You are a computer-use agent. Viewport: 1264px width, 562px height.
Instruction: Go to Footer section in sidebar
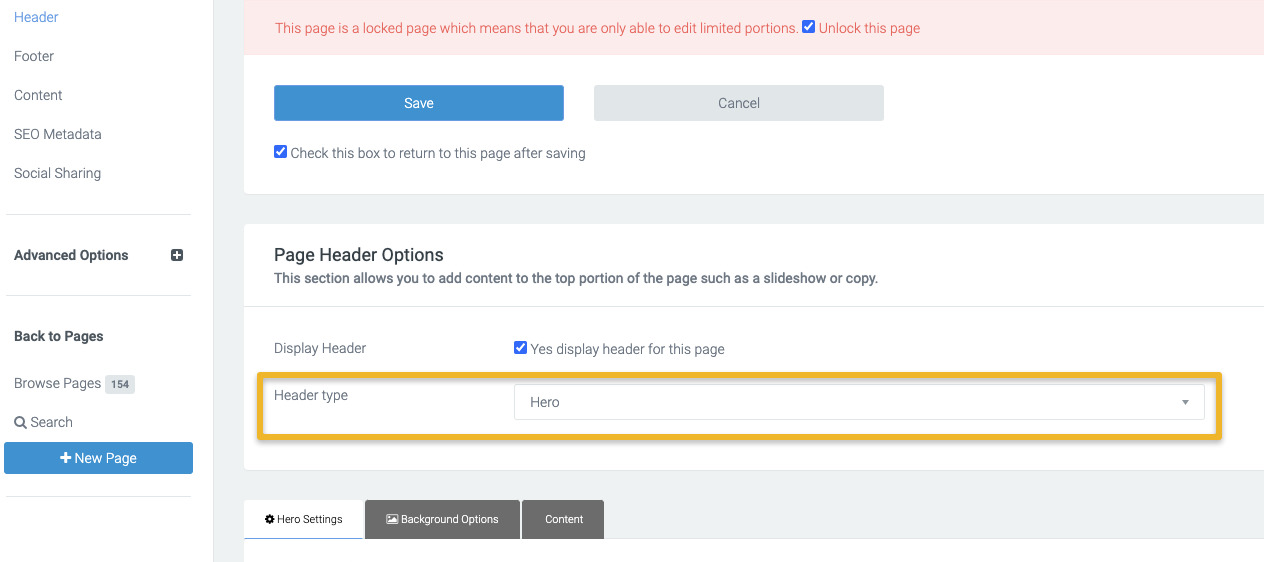pyautogui.click(x=34, y=56)
